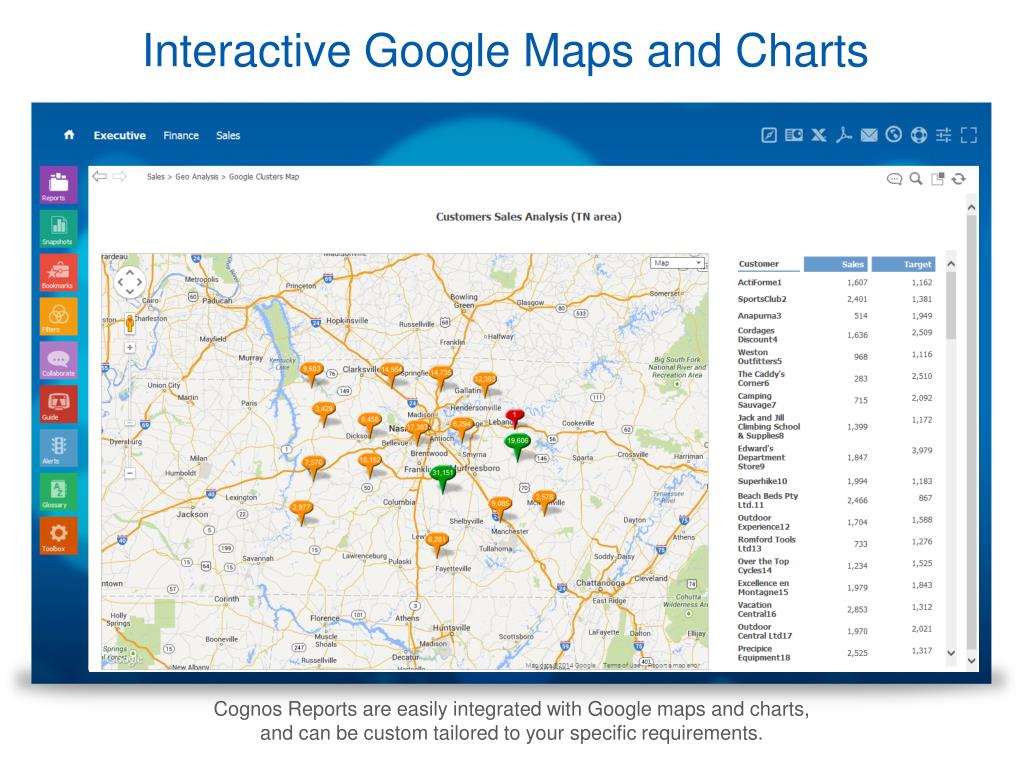Refresh the report
Viewport: 1024px width, 768px height.
pyautogui.click(x=959, y=179)
